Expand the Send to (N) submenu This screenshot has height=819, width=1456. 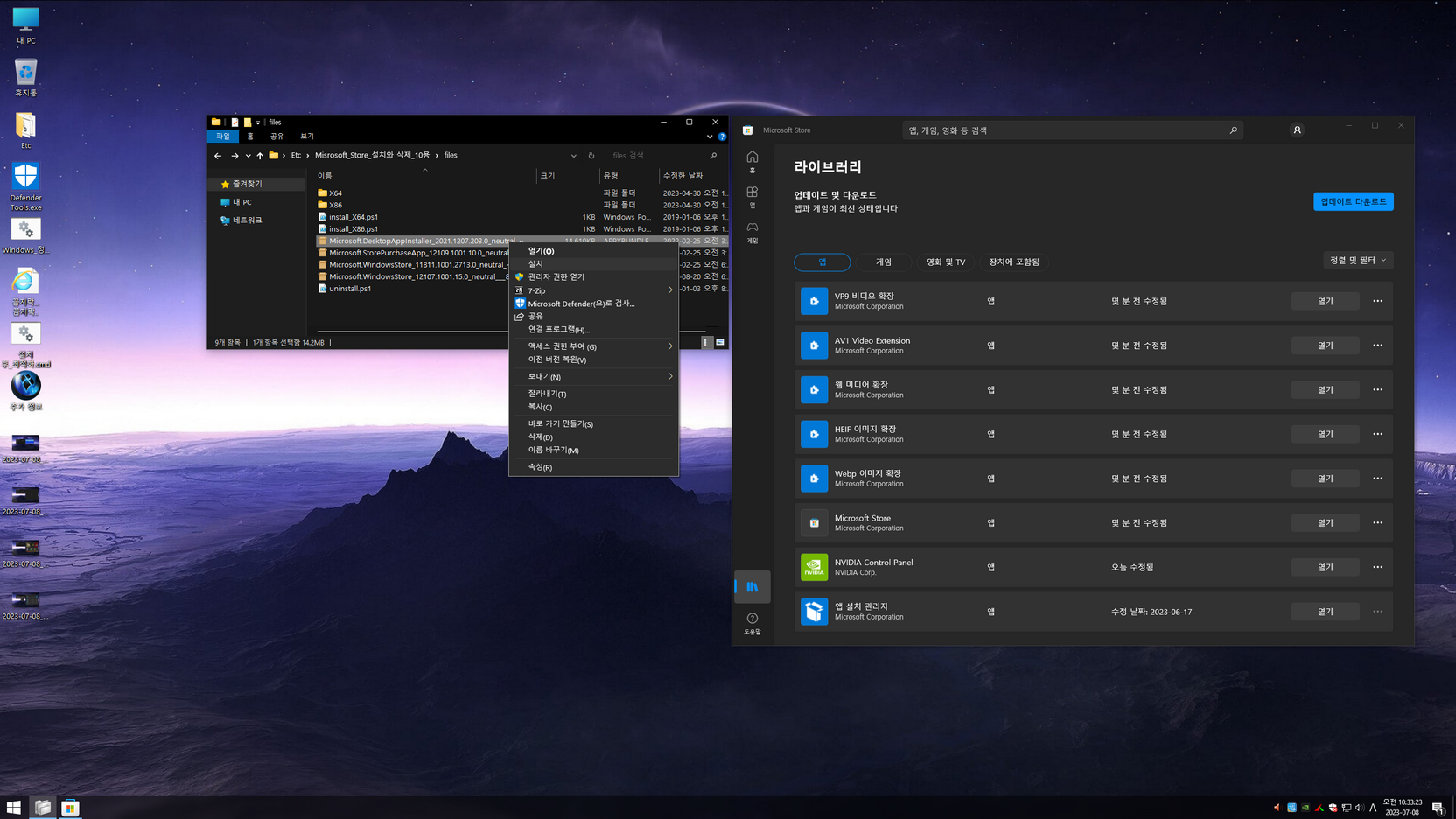click(x=593, y=376)
